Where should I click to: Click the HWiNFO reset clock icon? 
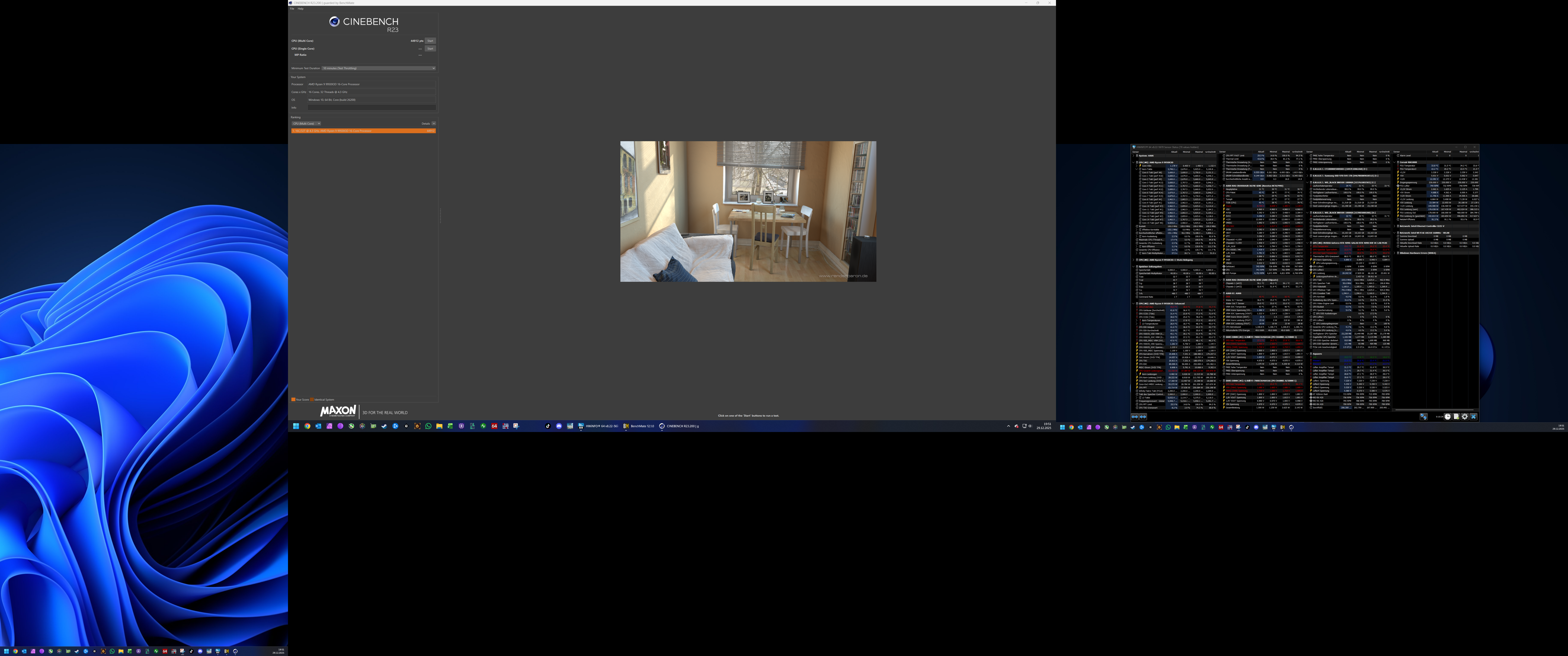pyautogui.click(x=1447, y=417)
